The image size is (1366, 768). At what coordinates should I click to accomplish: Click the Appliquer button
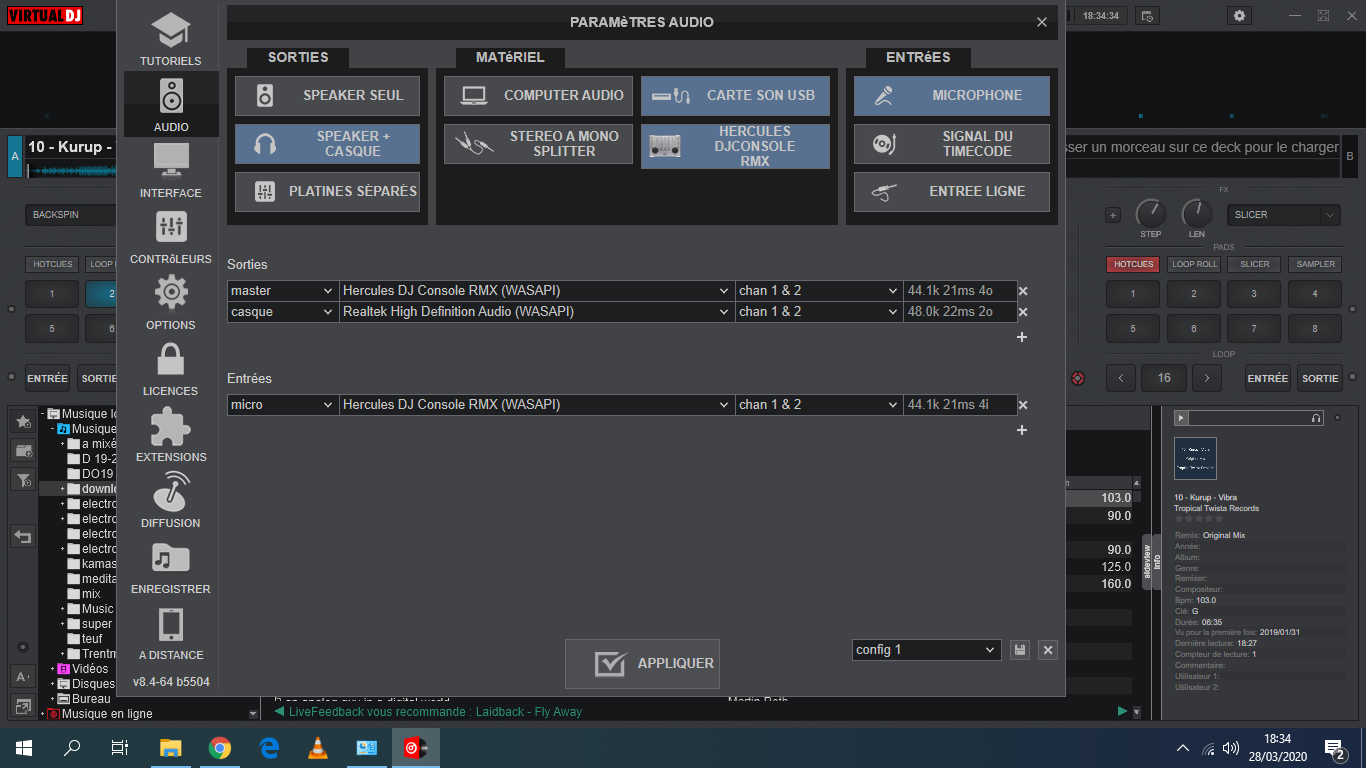tap(642, 664)
